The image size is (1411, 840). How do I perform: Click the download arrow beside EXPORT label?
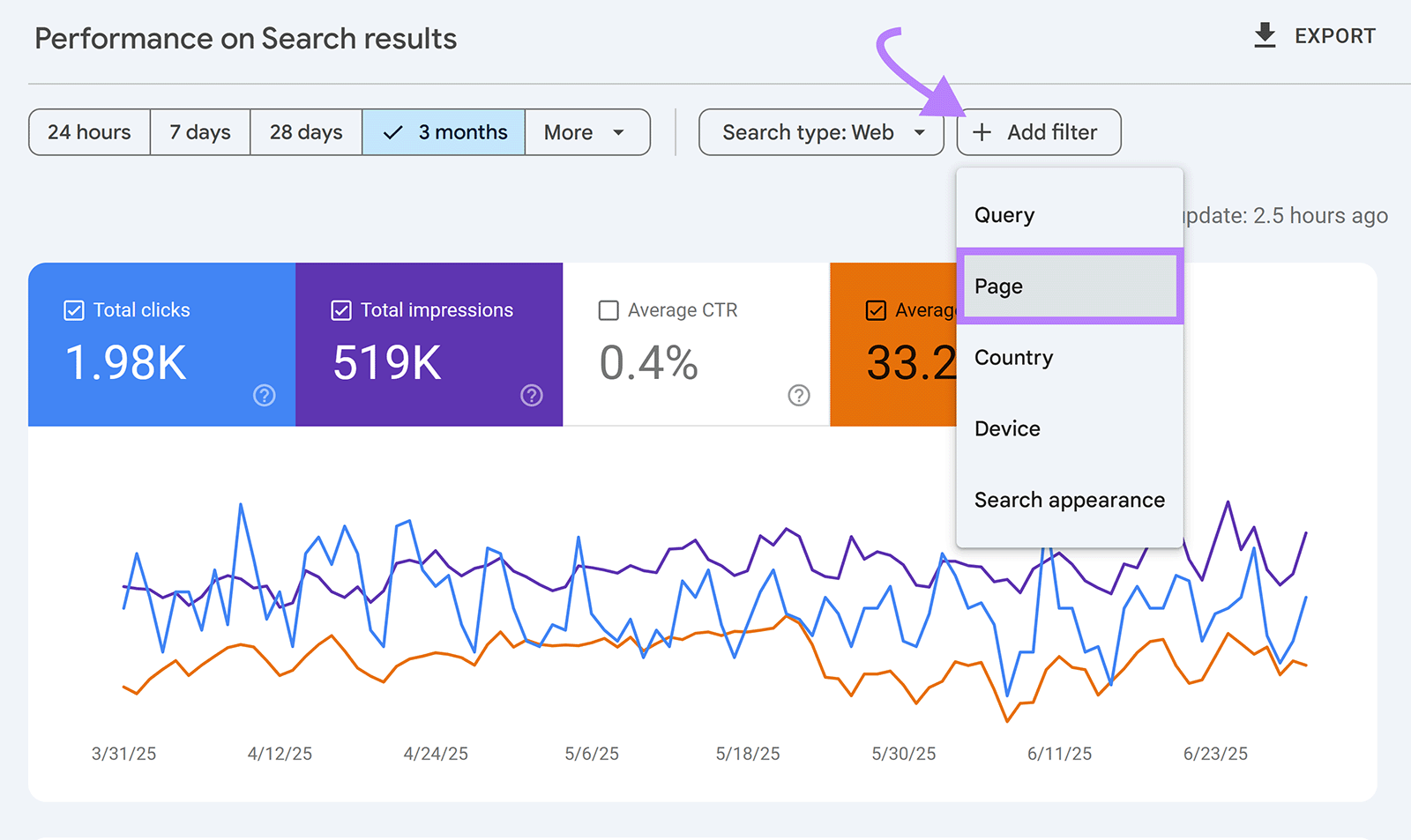click(1265, 34)
